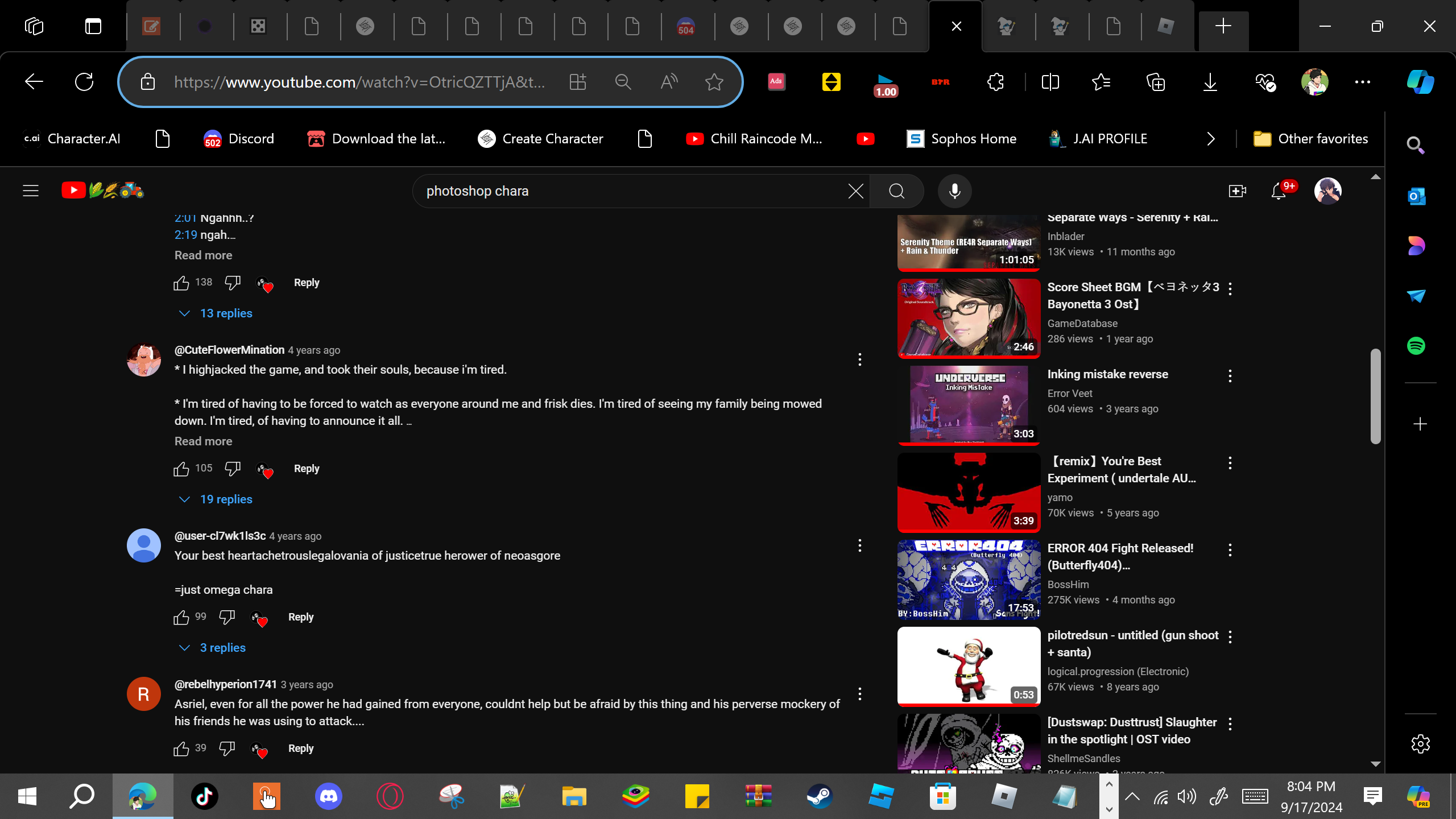Click the page vertical scrollbar thumb
This screenshot has width=1456, height=819.
point(1375,395)
